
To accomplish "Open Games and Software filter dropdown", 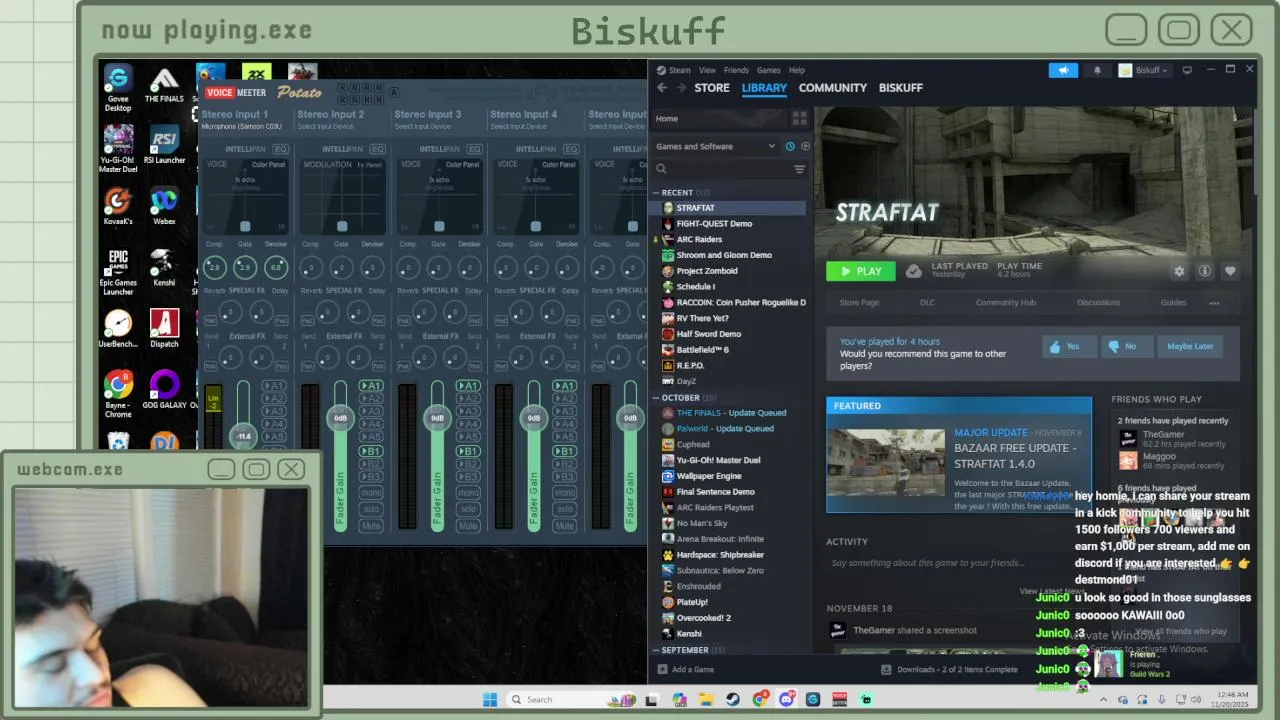I will (x=715, y=146).
